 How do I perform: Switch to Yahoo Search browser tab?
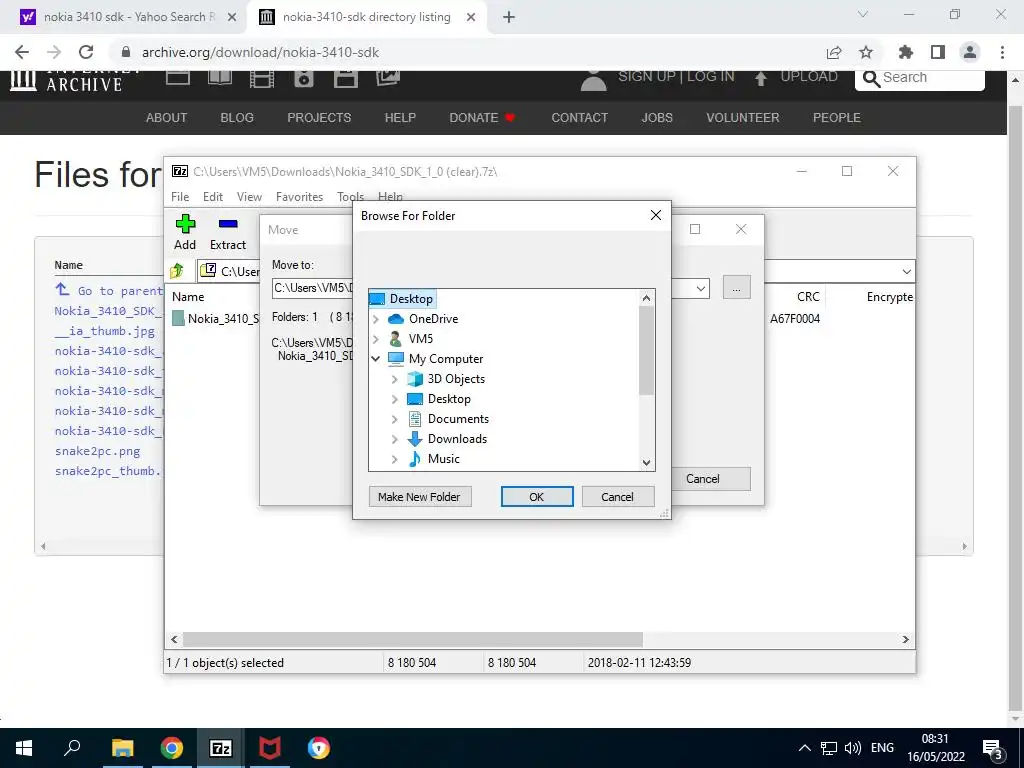click(128, 17)
